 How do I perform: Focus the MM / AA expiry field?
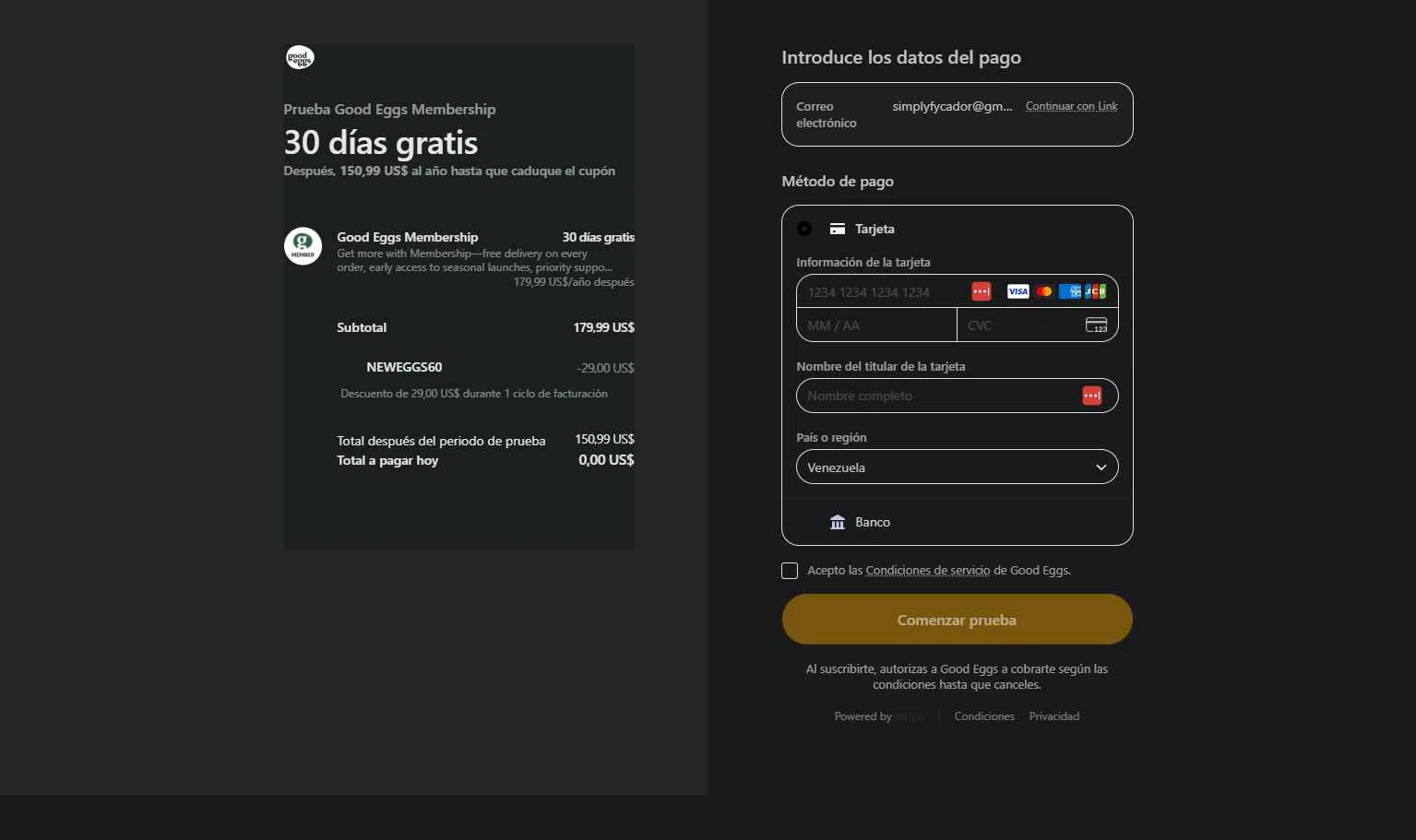click(876, 325)
